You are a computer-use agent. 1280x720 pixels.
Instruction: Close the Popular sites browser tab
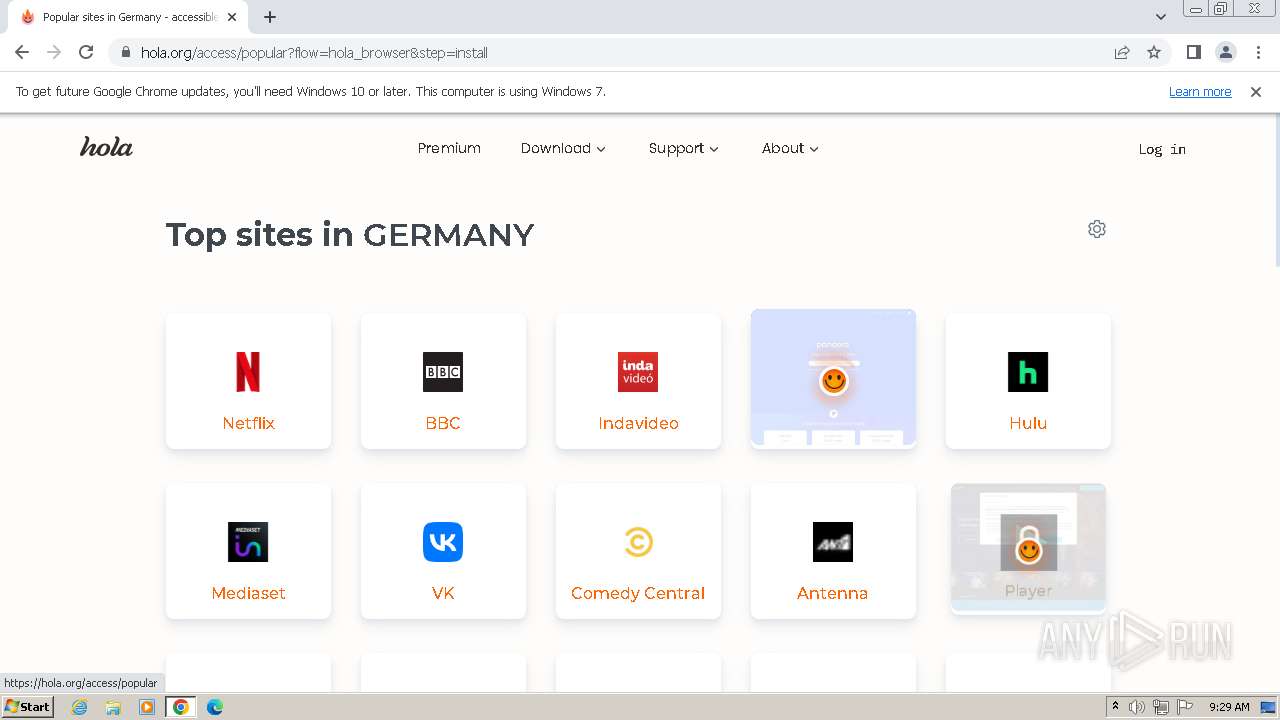[x=232, y=17]
